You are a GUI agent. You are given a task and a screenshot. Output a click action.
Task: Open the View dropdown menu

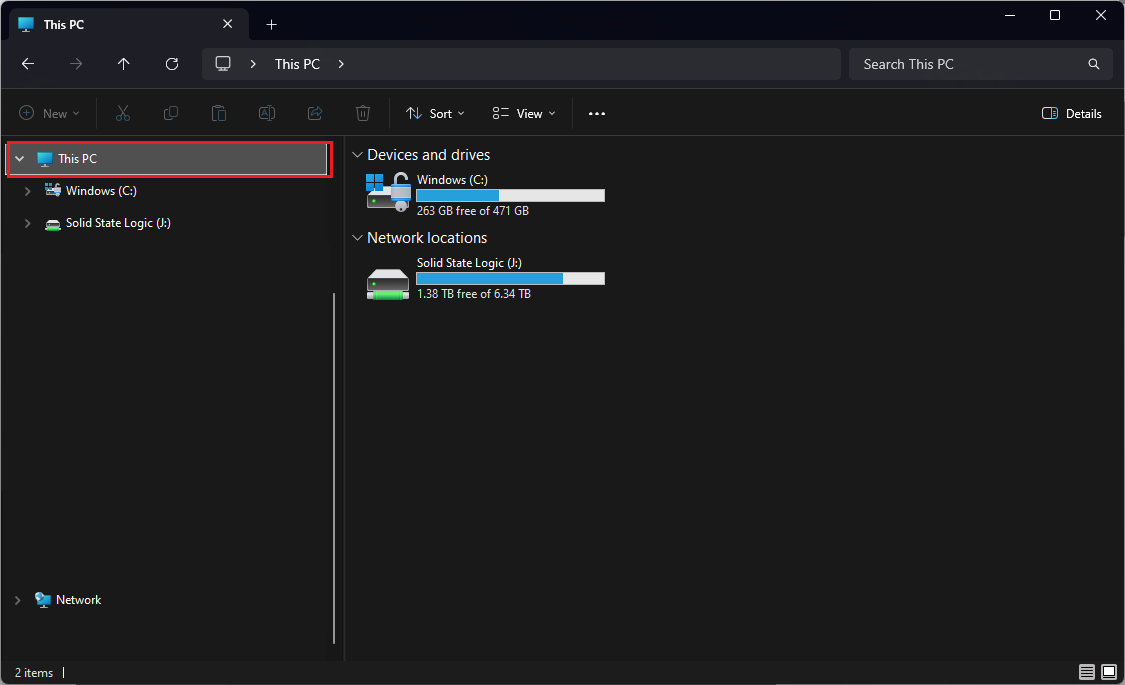[x=524, y=113]
